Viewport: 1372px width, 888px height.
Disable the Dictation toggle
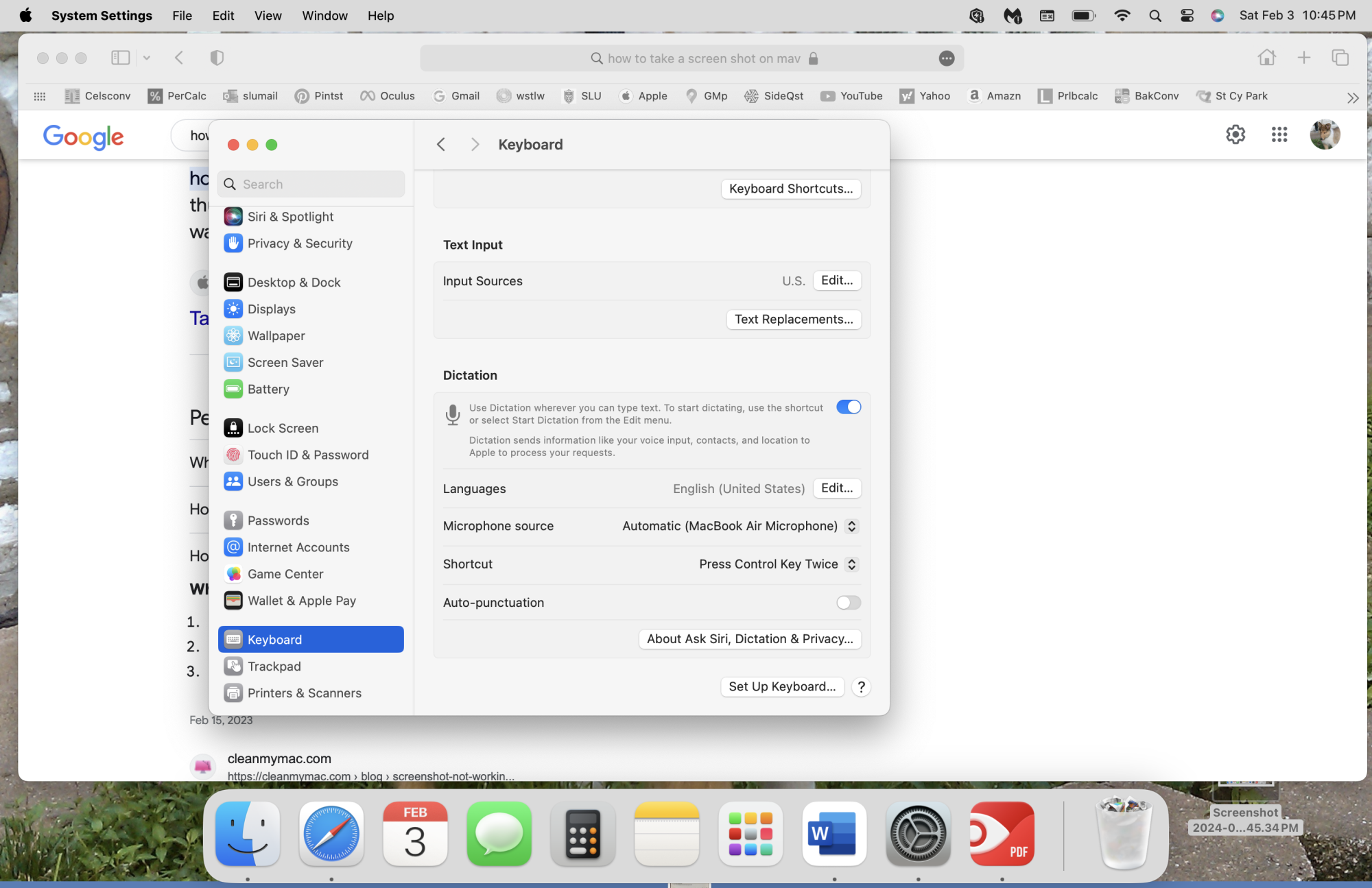point(848,407)
